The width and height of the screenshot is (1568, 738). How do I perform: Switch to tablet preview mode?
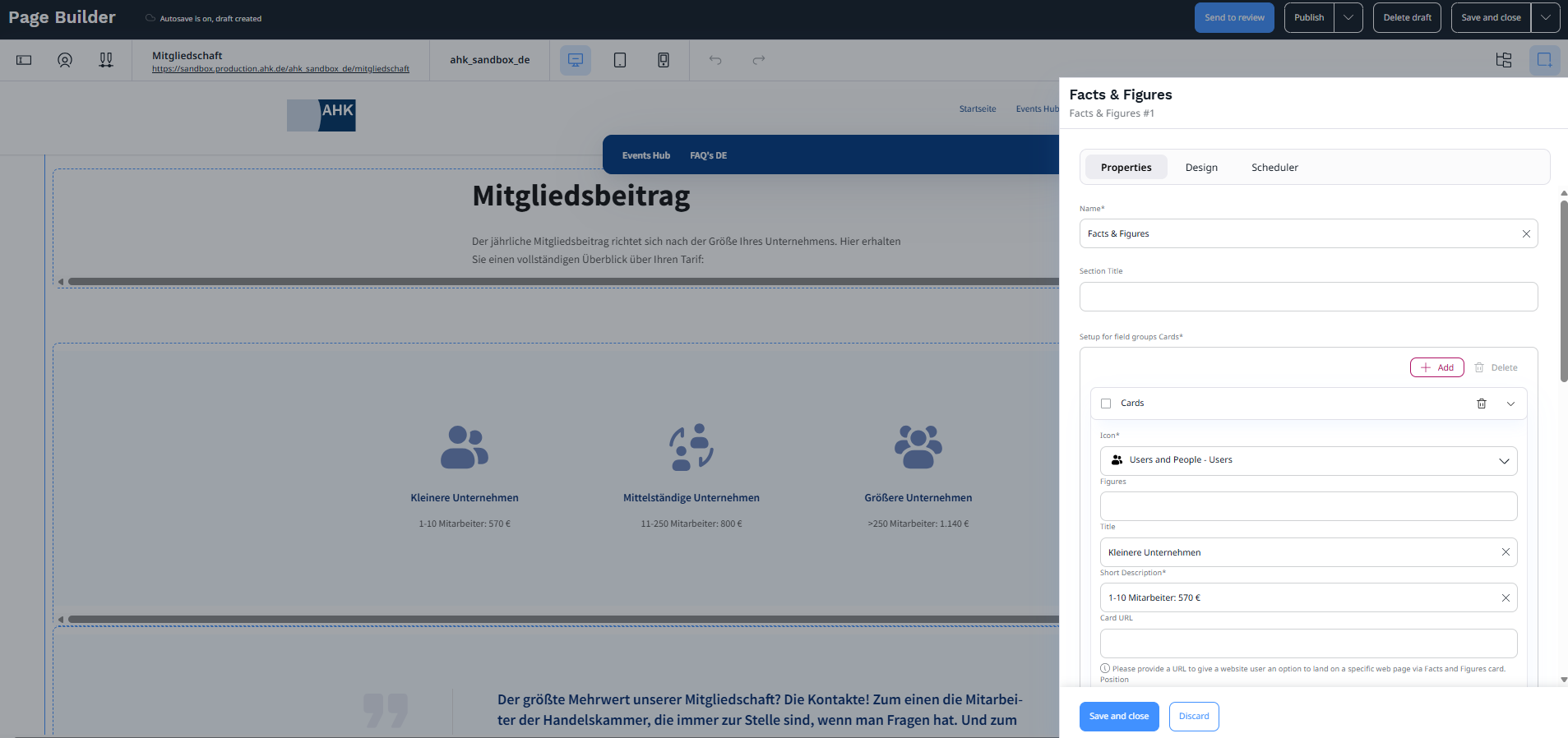tap(620, 60)
